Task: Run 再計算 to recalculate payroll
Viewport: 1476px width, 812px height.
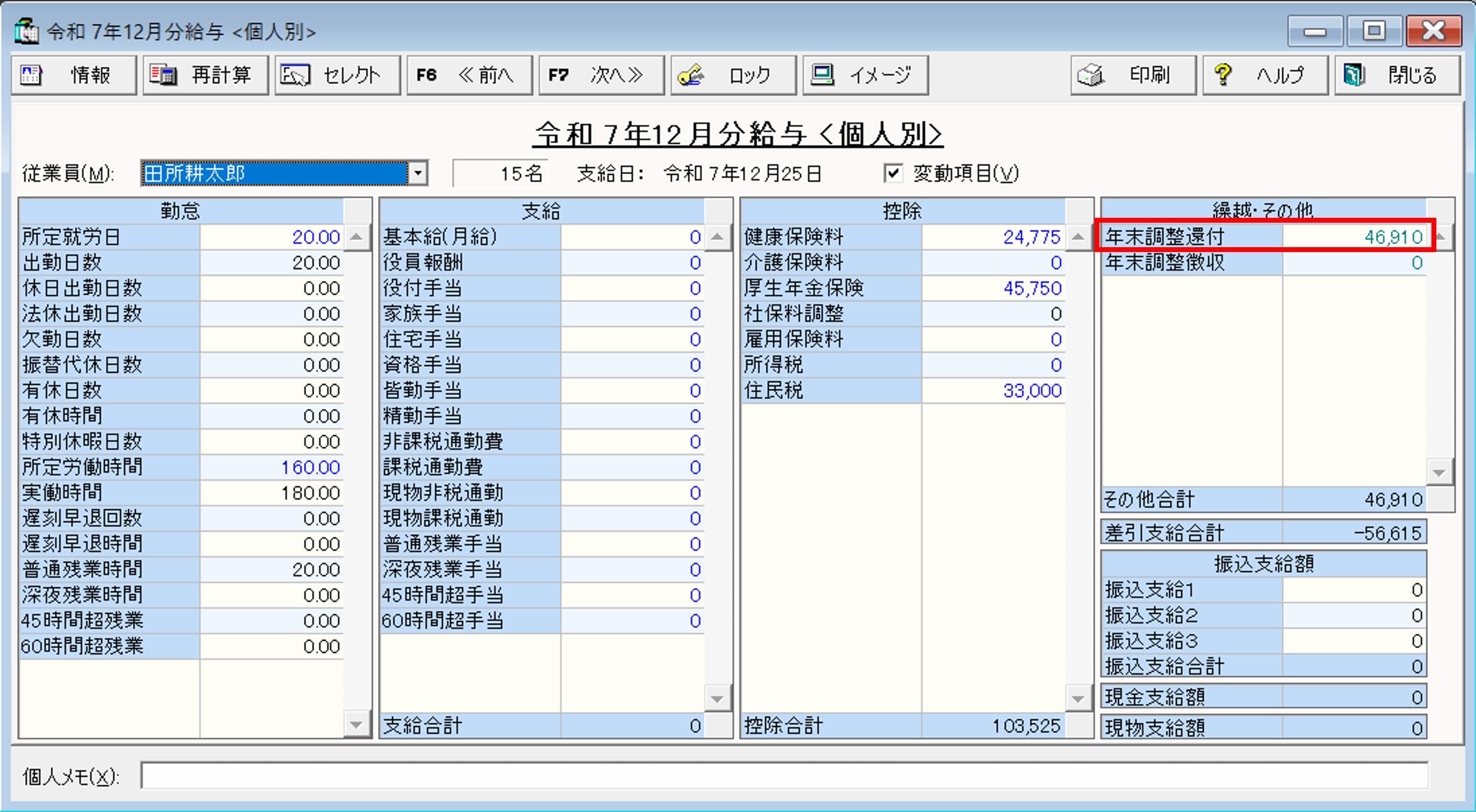Action: tap(205, 74)
